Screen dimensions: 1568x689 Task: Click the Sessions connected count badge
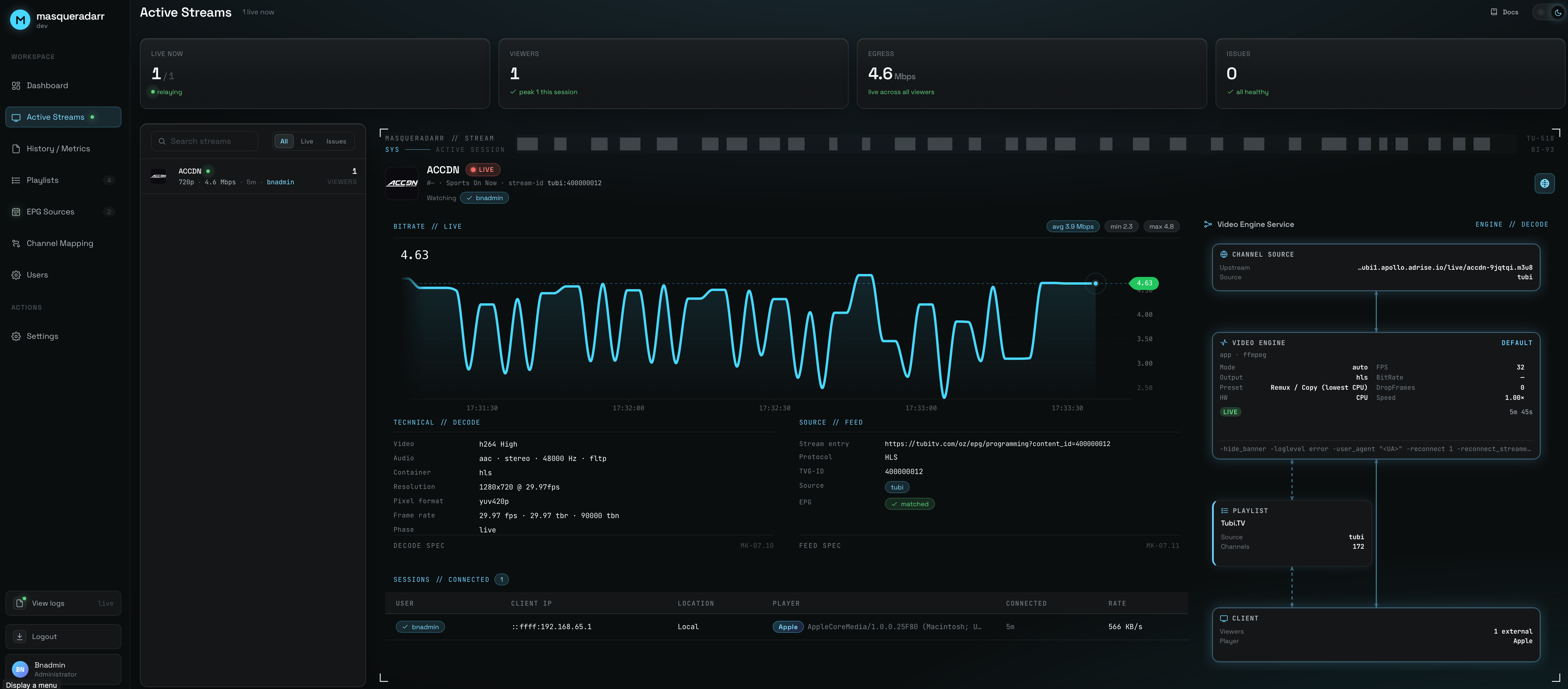click(x=502, y=580)
